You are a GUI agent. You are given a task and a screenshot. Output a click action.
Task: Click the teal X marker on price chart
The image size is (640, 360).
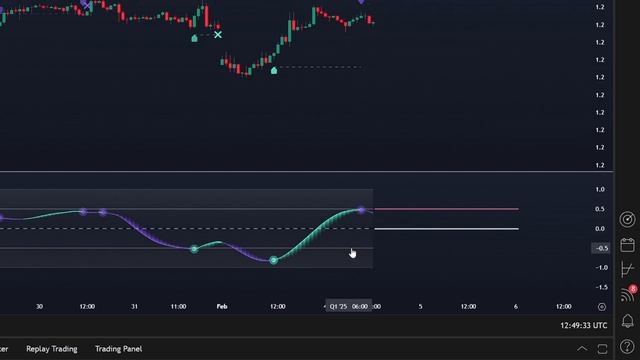218,35
